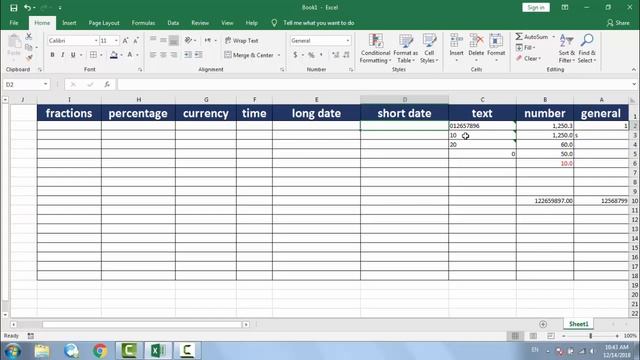Open the Font dialog launcher
Image resolution: width=640 pixels, height=360 pixels.
(140, 70)
